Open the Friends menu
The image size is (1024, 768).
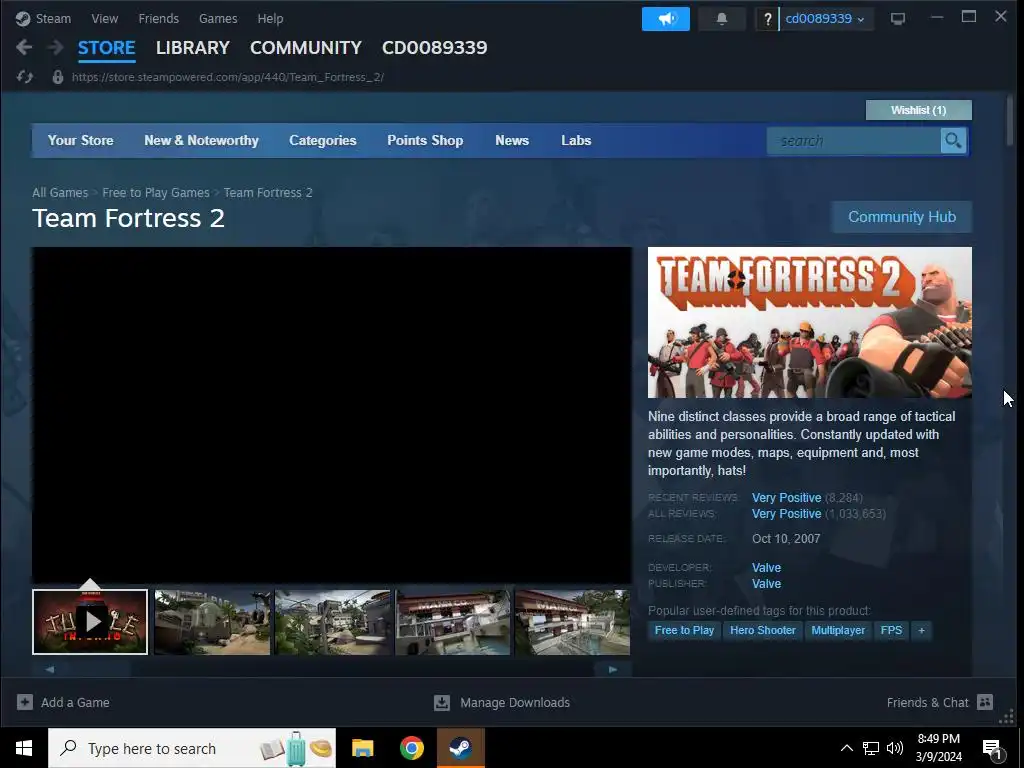coord(158,18)
